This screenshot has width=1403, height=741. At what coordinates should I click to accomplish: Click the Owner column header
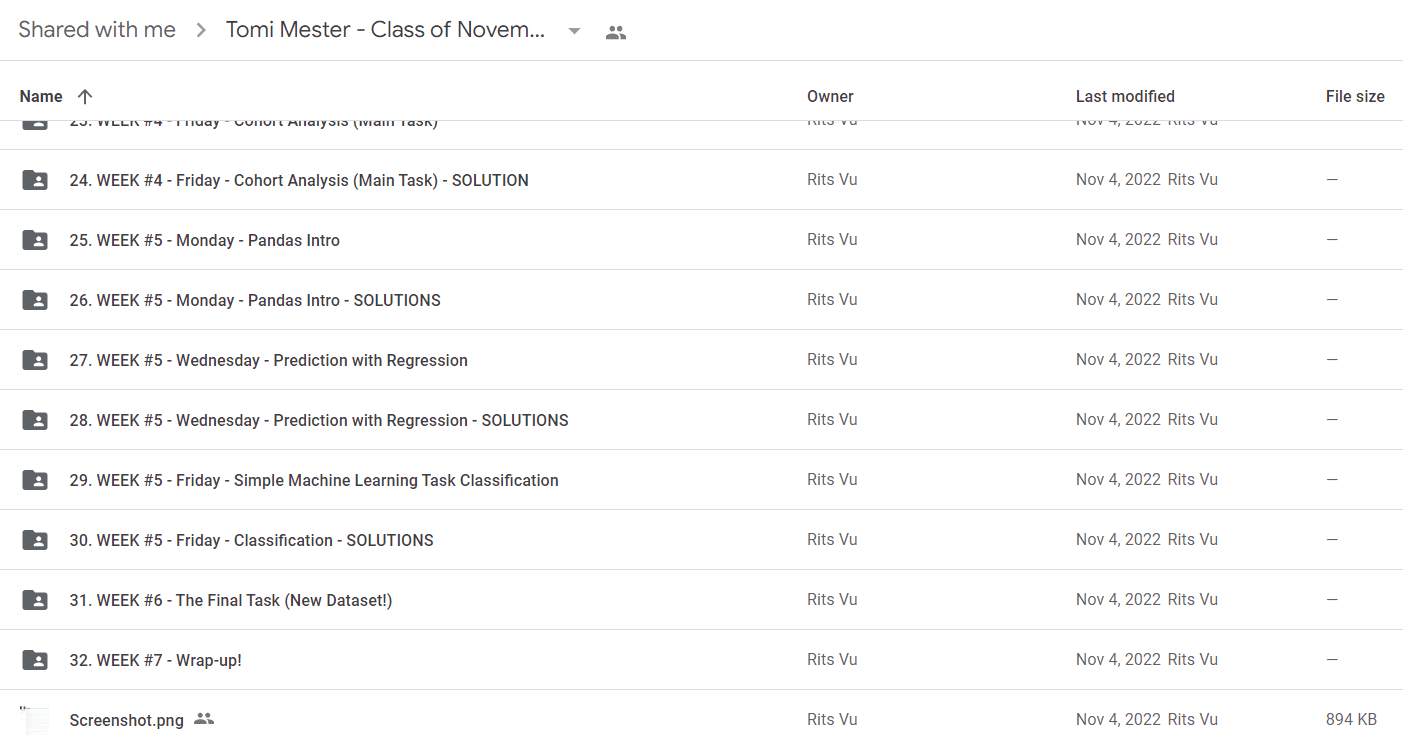coord(830,97)
